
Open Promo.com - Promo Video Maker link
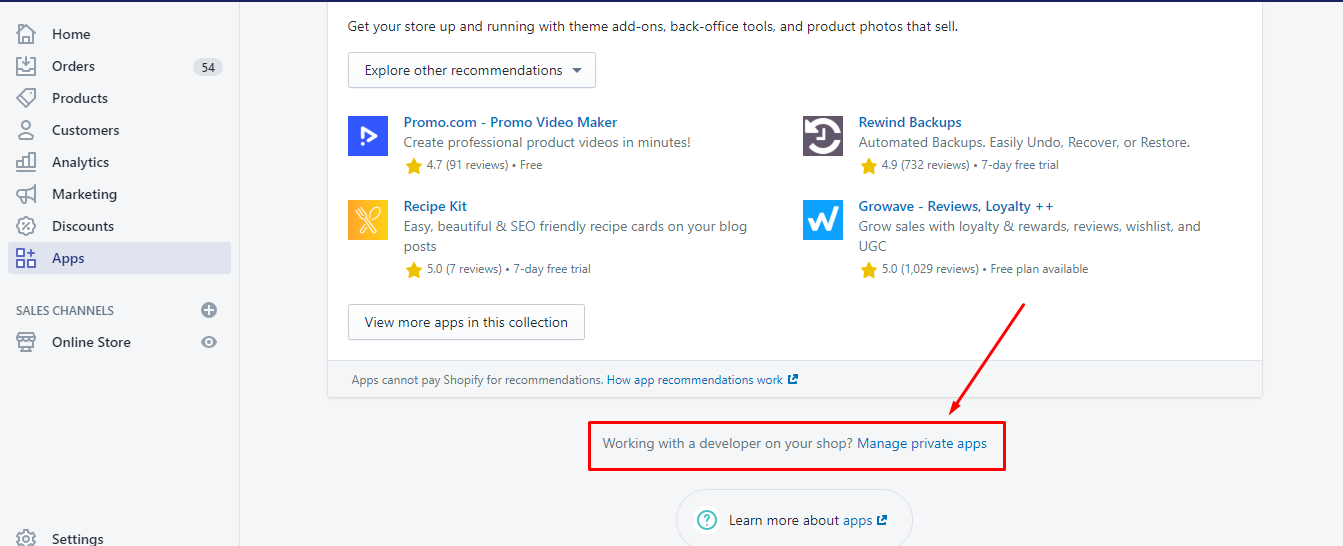(x=510, y=122)
